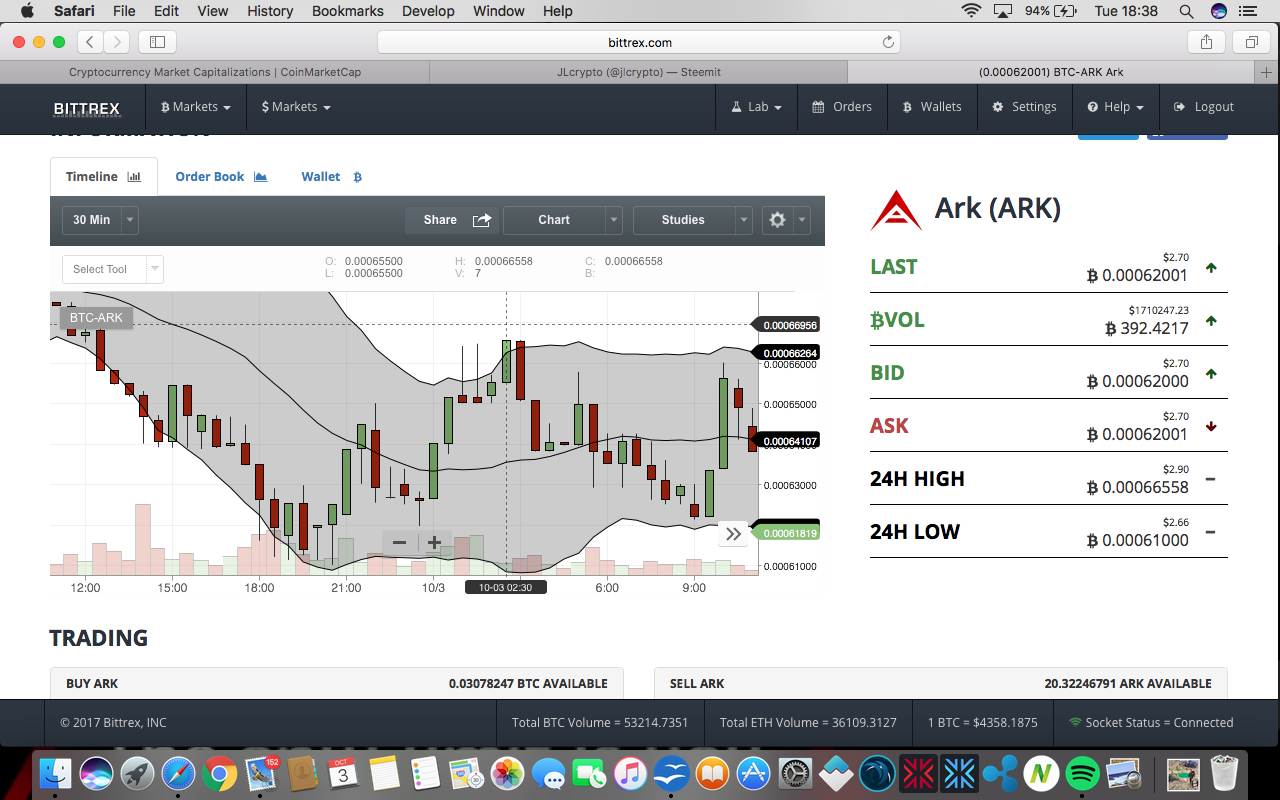Click the 0.00066956 crosshair price marker
This screenshot has width=1280, height=800.
pos(786,325)
